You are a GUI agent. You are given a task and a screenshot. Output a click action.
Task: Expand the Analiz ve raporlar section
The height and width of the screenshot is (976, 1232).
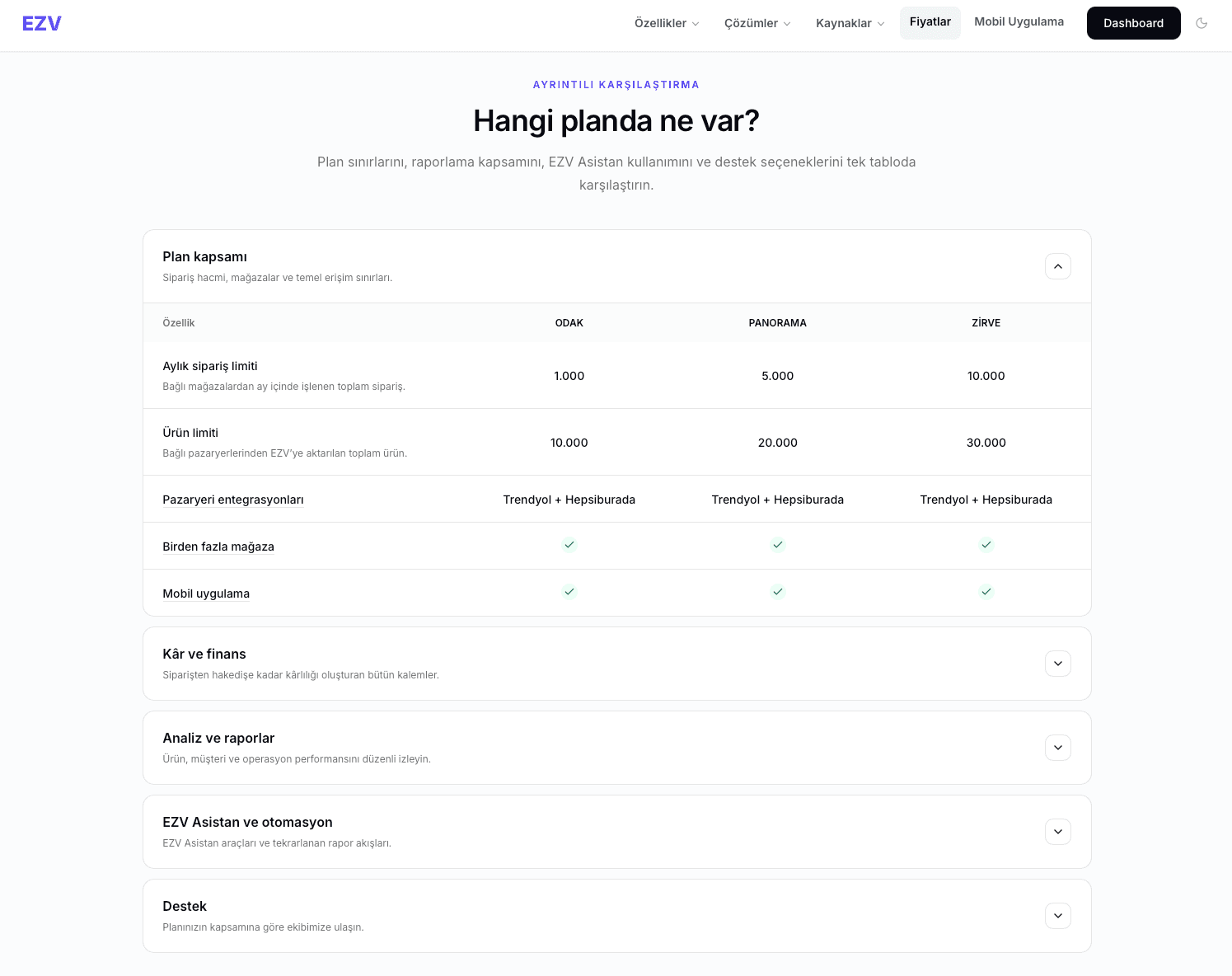click(x=1058, y=748)
